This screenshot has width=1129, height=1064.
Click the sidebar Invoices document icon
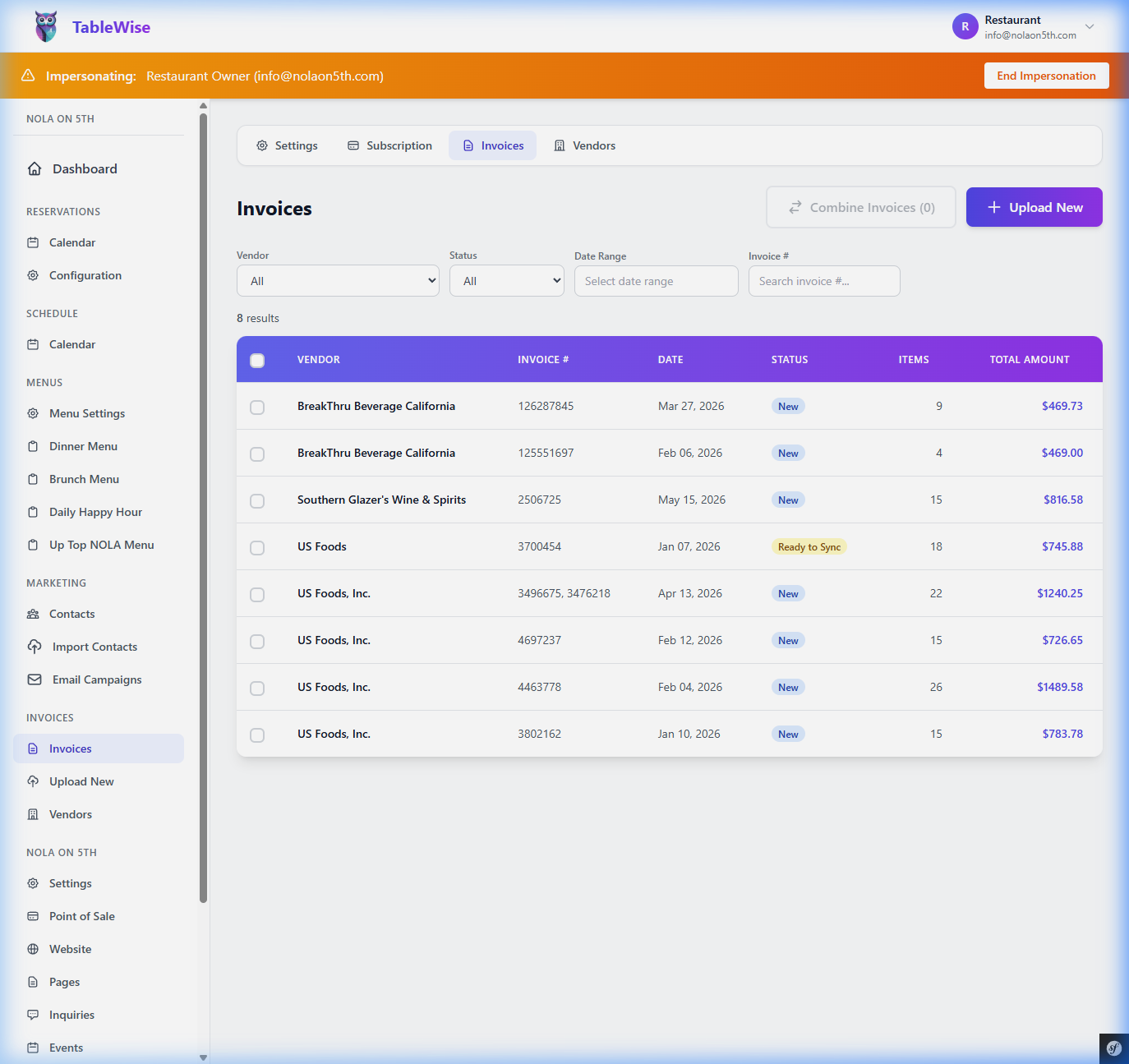click(x=33, y=748)
